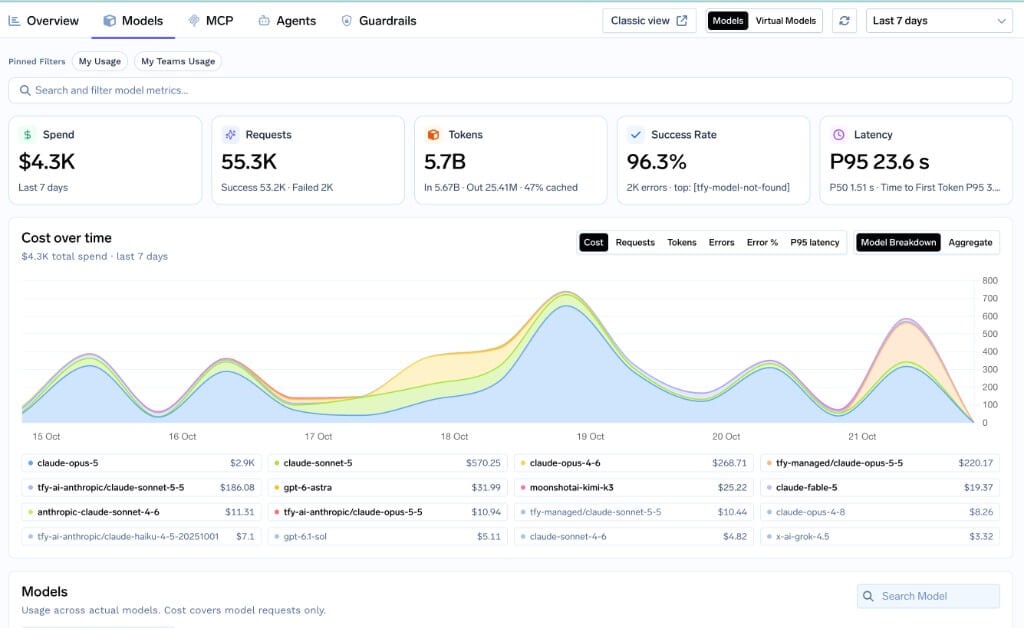Click the claude-opus-4-8 legend item

880,512
